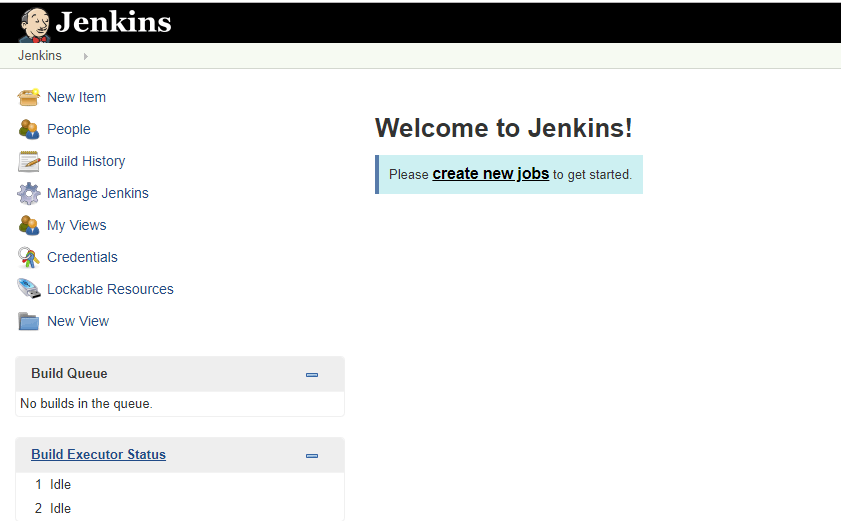Follow the create new jobs link

point(491,174)
